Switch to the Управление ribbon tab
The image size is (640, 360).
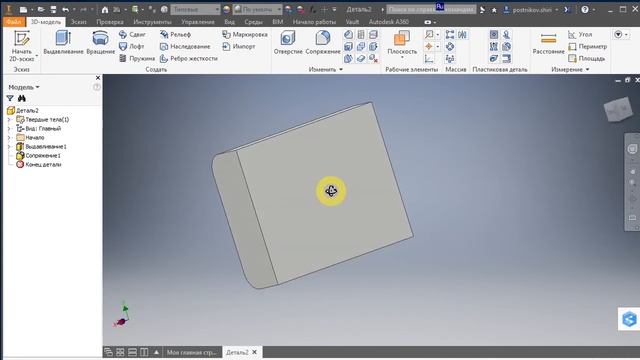[198, 22]
